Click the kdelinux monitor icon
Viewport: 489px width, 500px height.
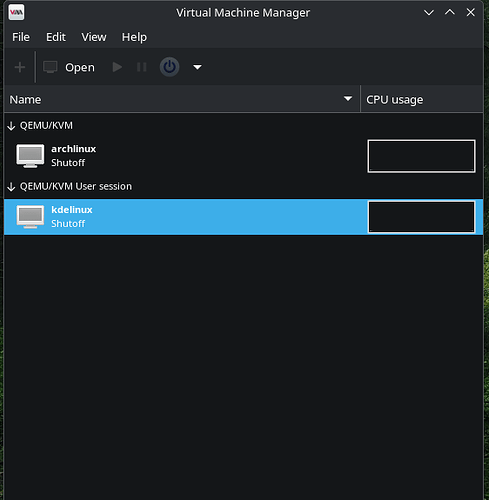click(30, 217)
